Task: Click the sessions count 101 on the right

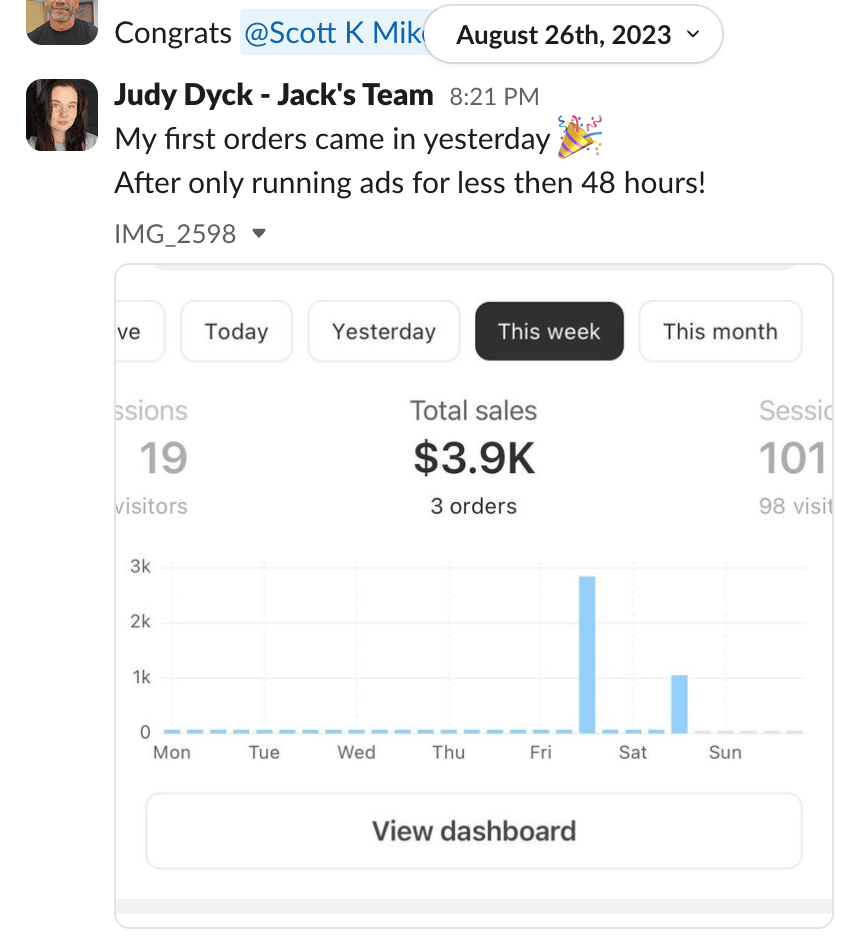Action: [793, 459]
